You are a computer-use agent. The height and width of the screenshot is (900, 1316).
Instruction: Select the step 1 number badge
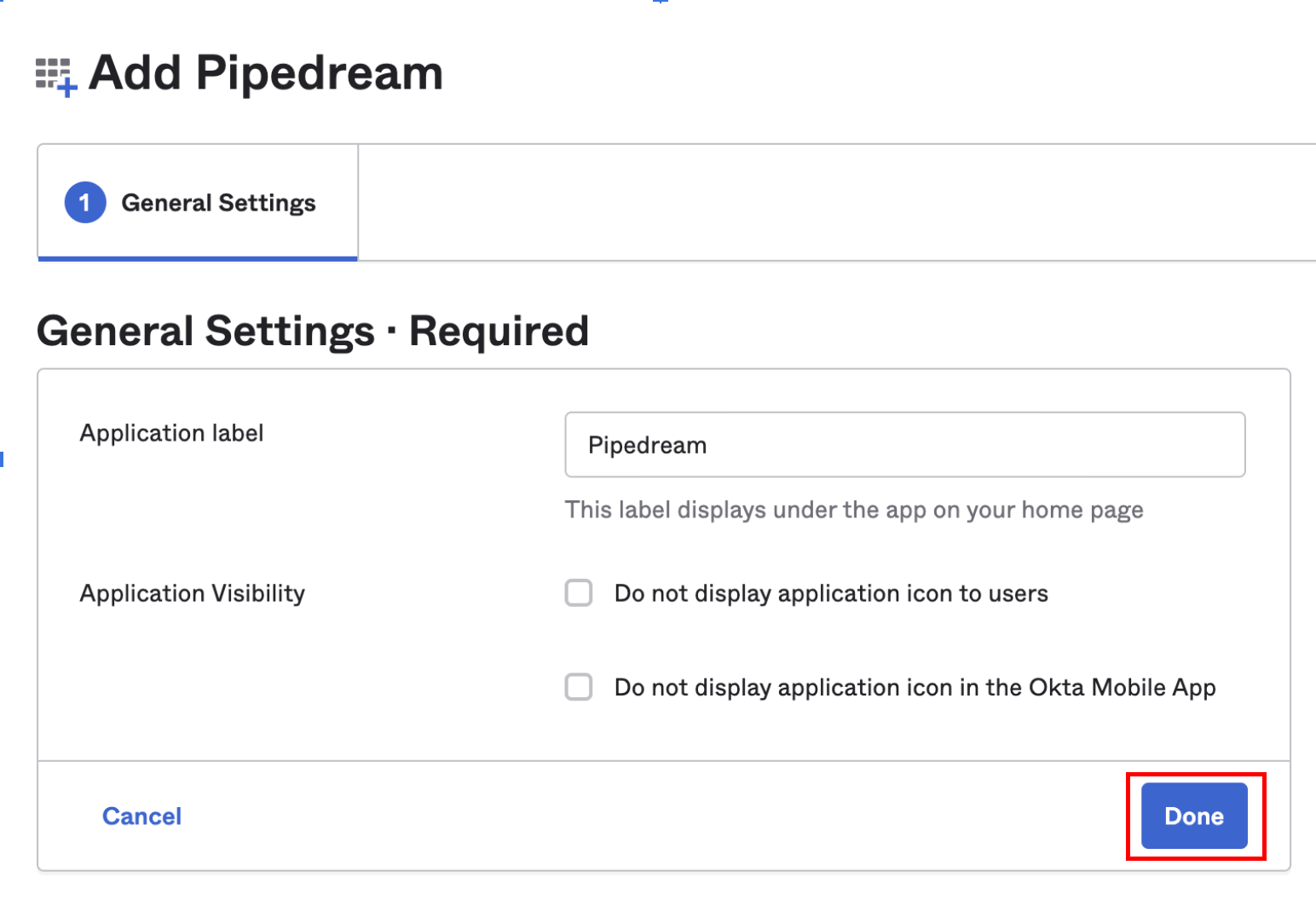(x=84, y=202)
